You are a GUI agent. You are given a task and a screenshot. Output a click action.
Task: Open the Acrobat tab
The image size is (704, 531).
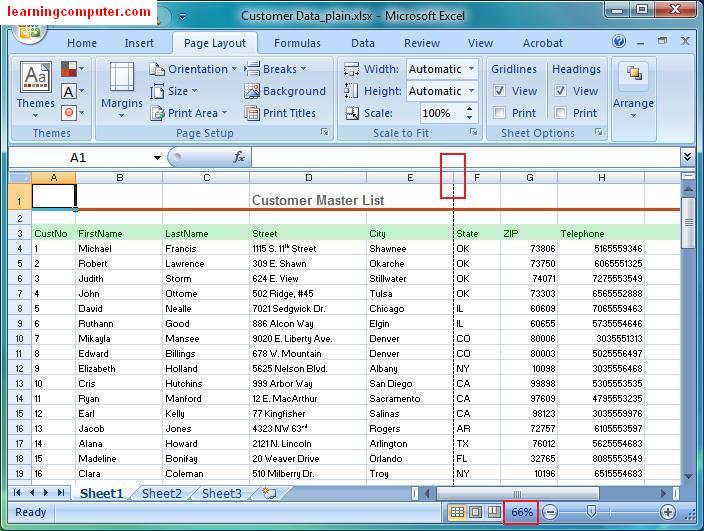click(542, 43)
